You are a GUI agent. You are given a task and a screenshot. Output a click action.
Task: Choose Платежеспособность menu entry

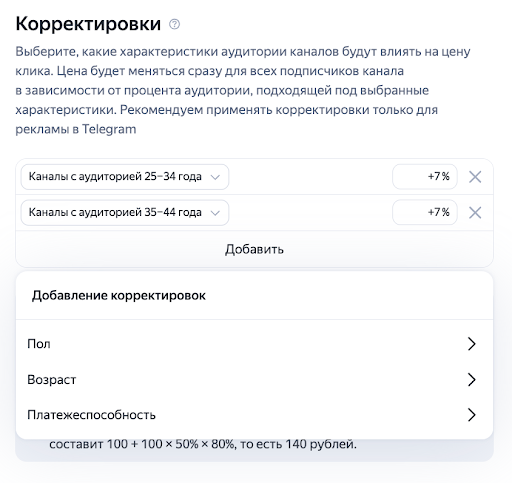point(254,415)
